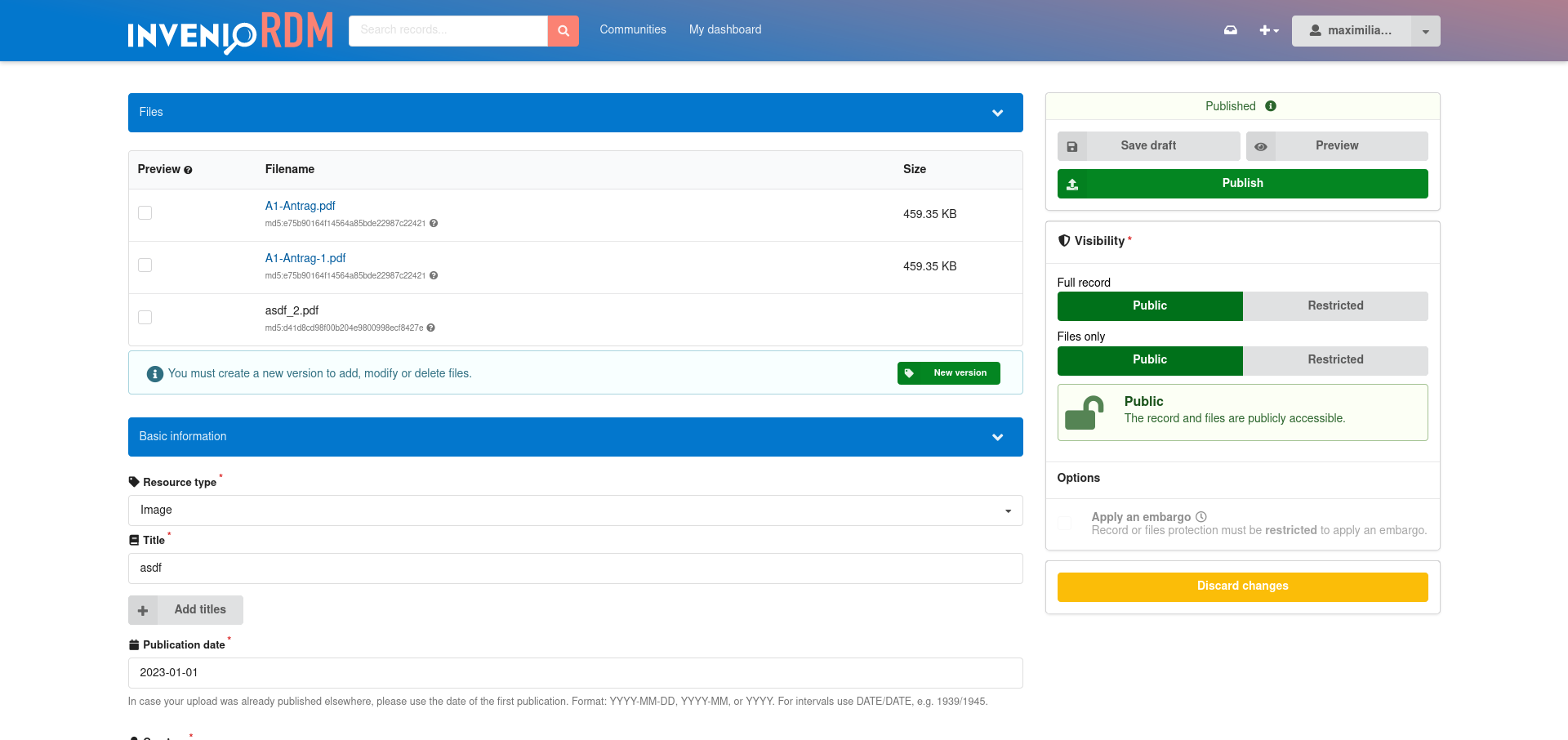Viewport: 1568px width, 740px height.
Task: Collapse the Files section
Action: [x=997, y=112]
